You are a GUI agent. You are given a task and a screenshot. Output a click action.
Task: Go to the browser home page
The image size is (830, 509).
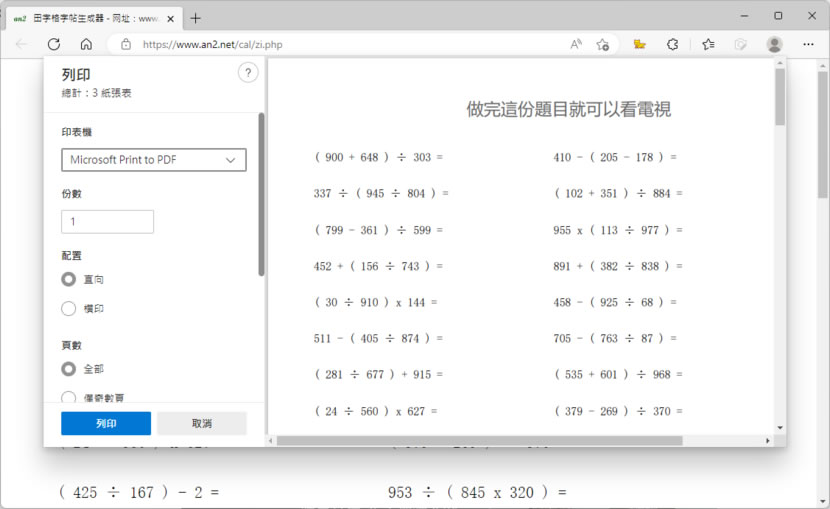pyautogui.click(x=86, y=44)
